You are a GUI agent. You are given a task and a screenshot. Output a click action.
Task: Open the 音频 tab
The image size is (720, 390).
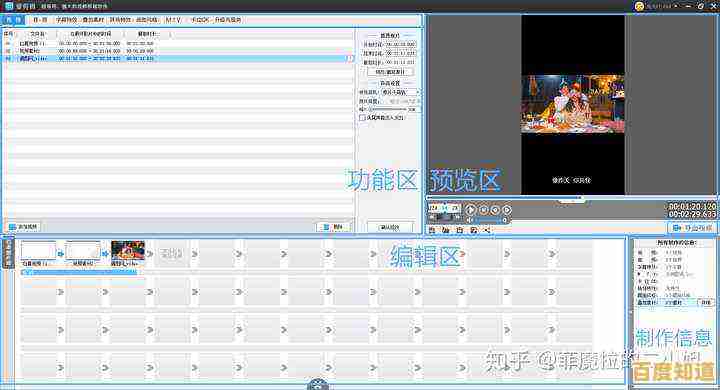tap(40, 20)
